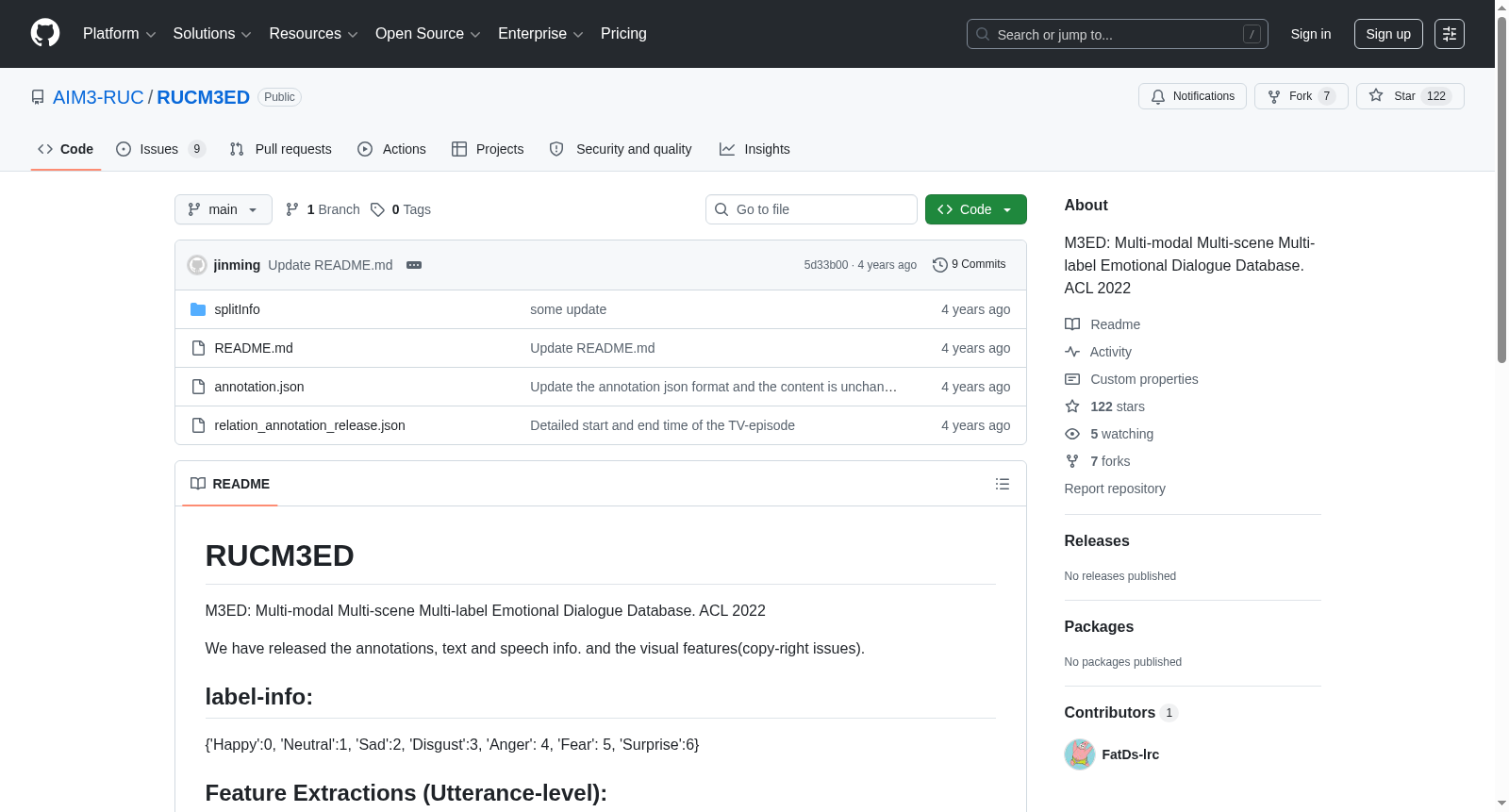Viewport: 1509px width, 812px height.
Task: Open the Insights tab
Action: 754,149
